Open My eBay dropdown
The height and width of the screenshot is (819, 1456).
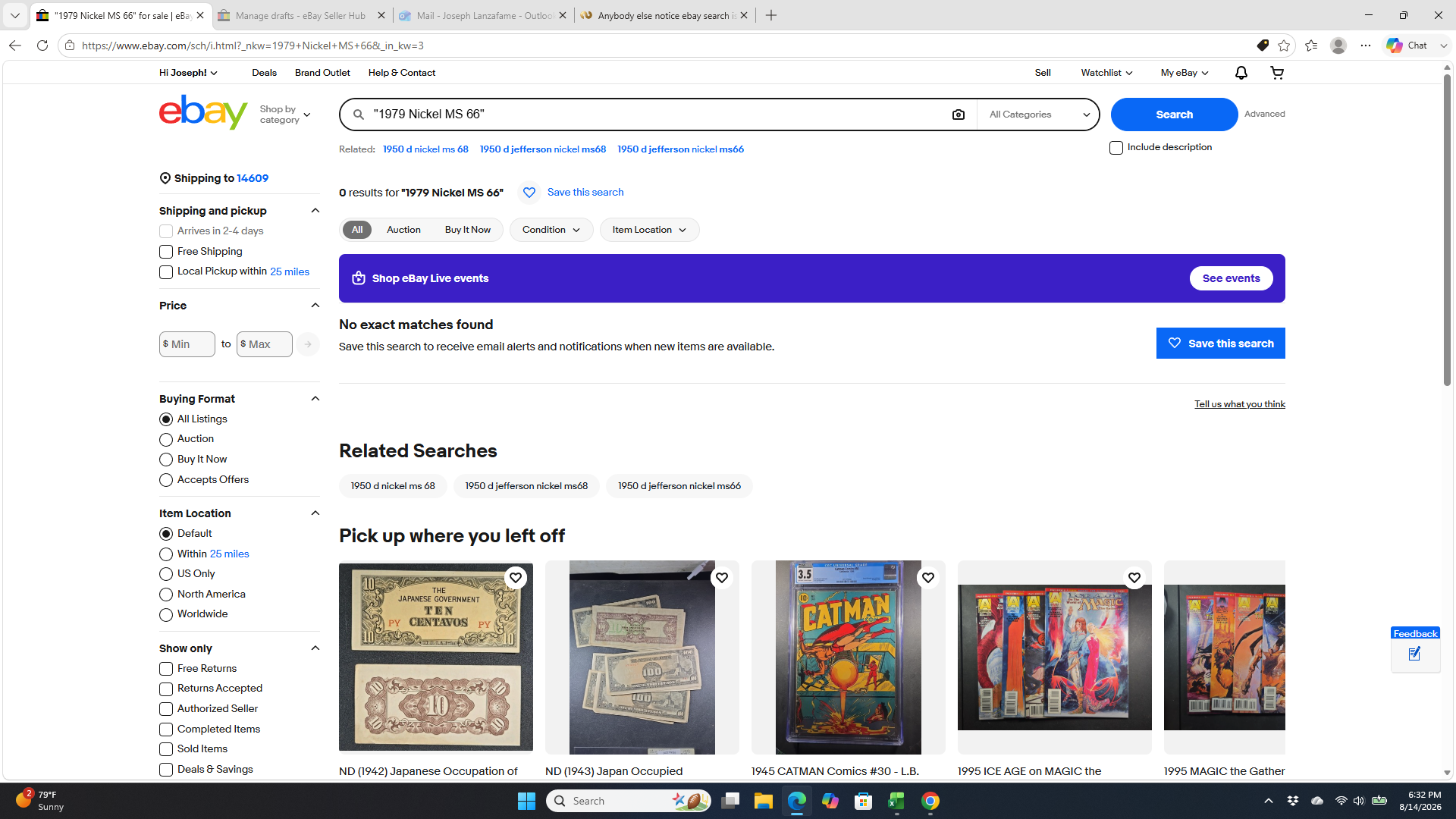(x=1184, y=73)
